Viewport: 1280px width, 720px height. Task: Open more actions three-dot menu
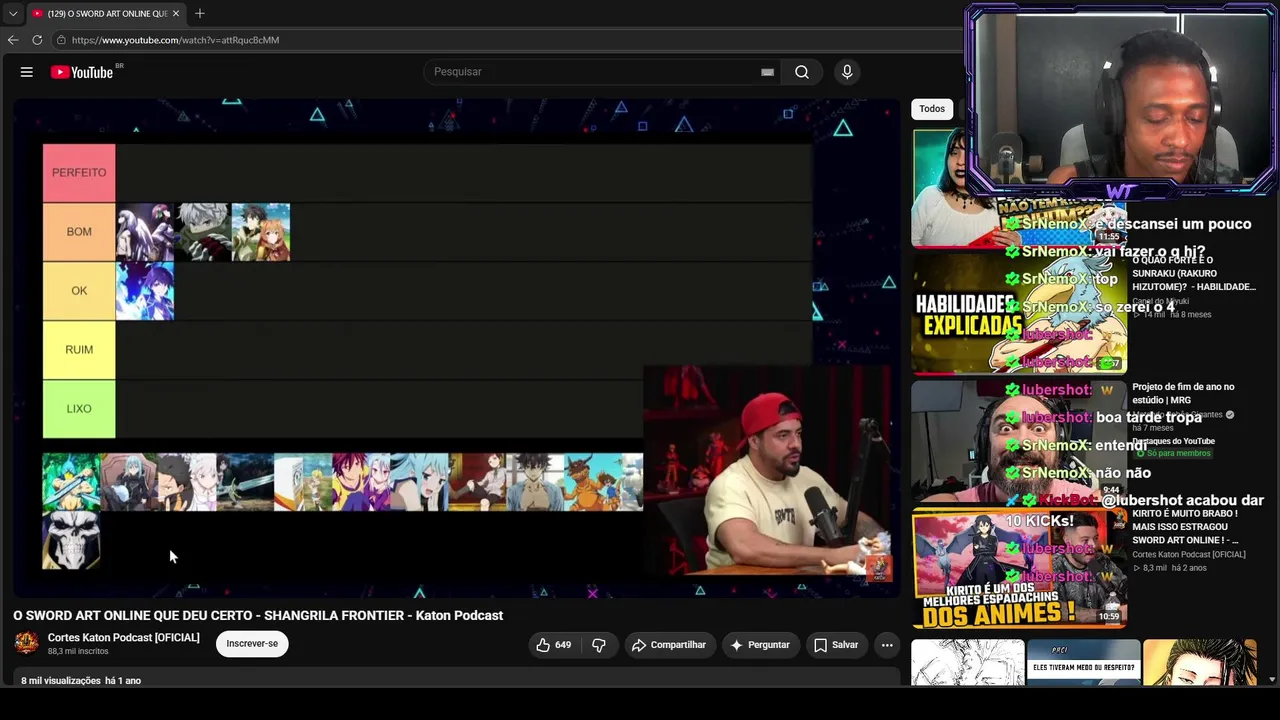point(887,645)
